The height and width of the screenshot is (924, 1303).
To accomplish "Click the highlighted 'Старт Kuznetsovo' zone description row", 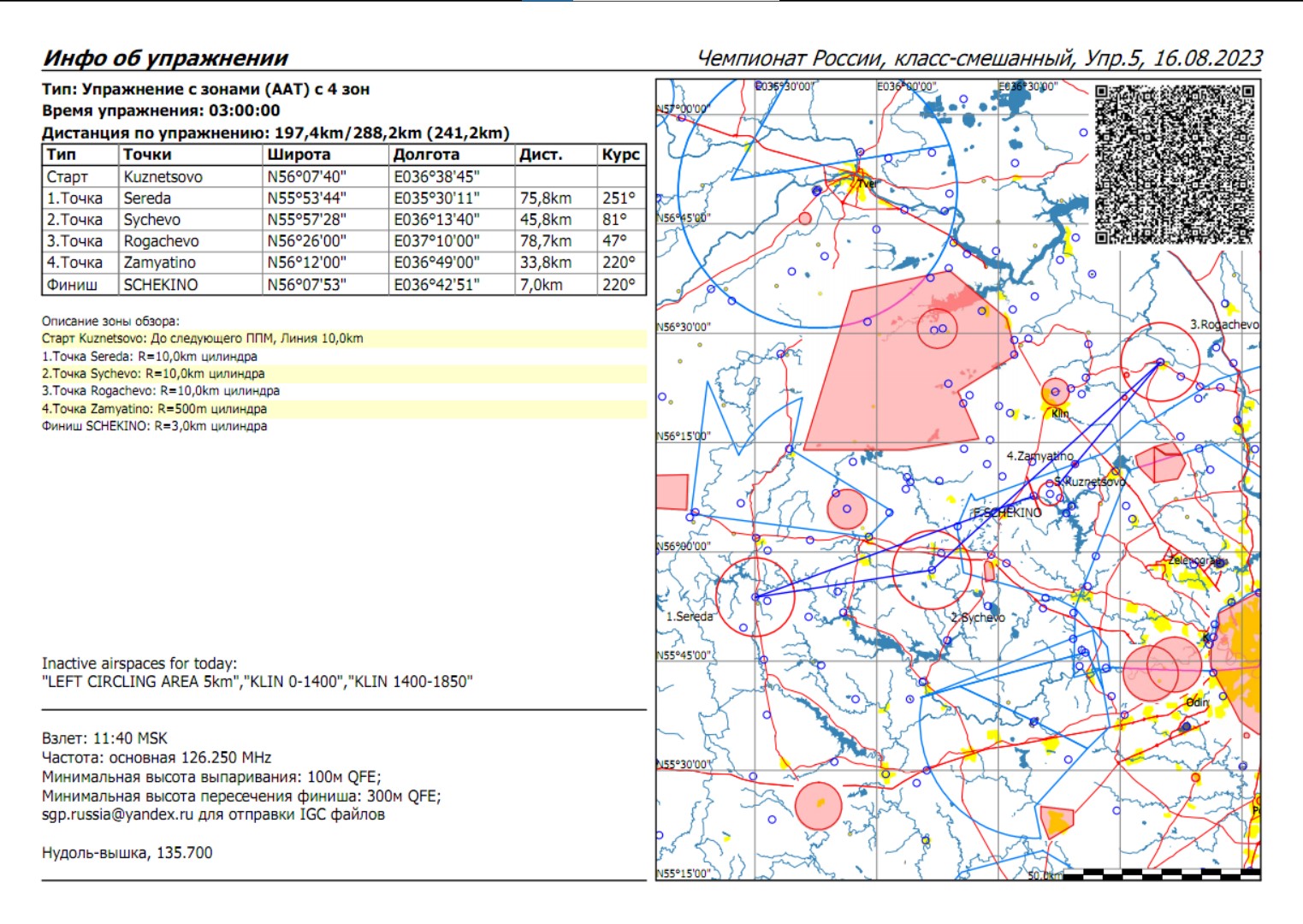I will coord(203,339).
